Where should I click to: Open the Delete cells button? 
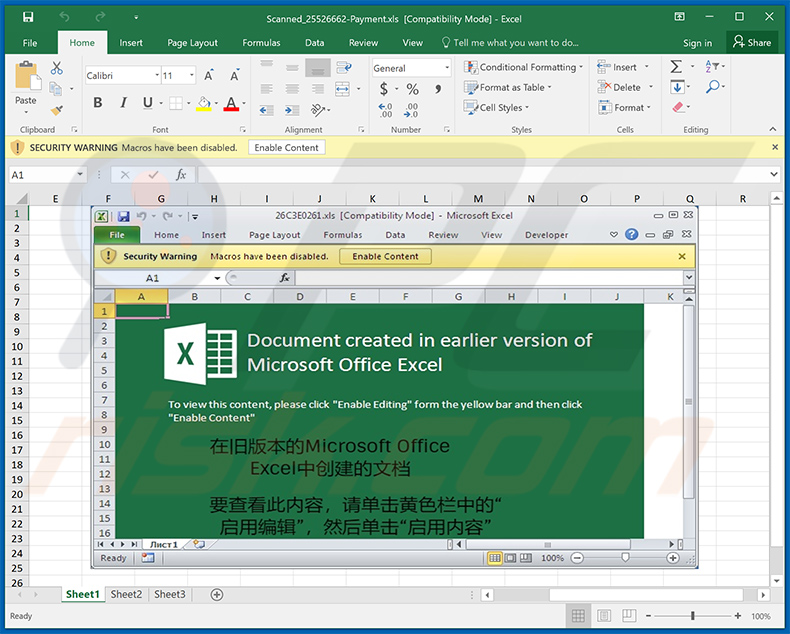tap(625, 87)
